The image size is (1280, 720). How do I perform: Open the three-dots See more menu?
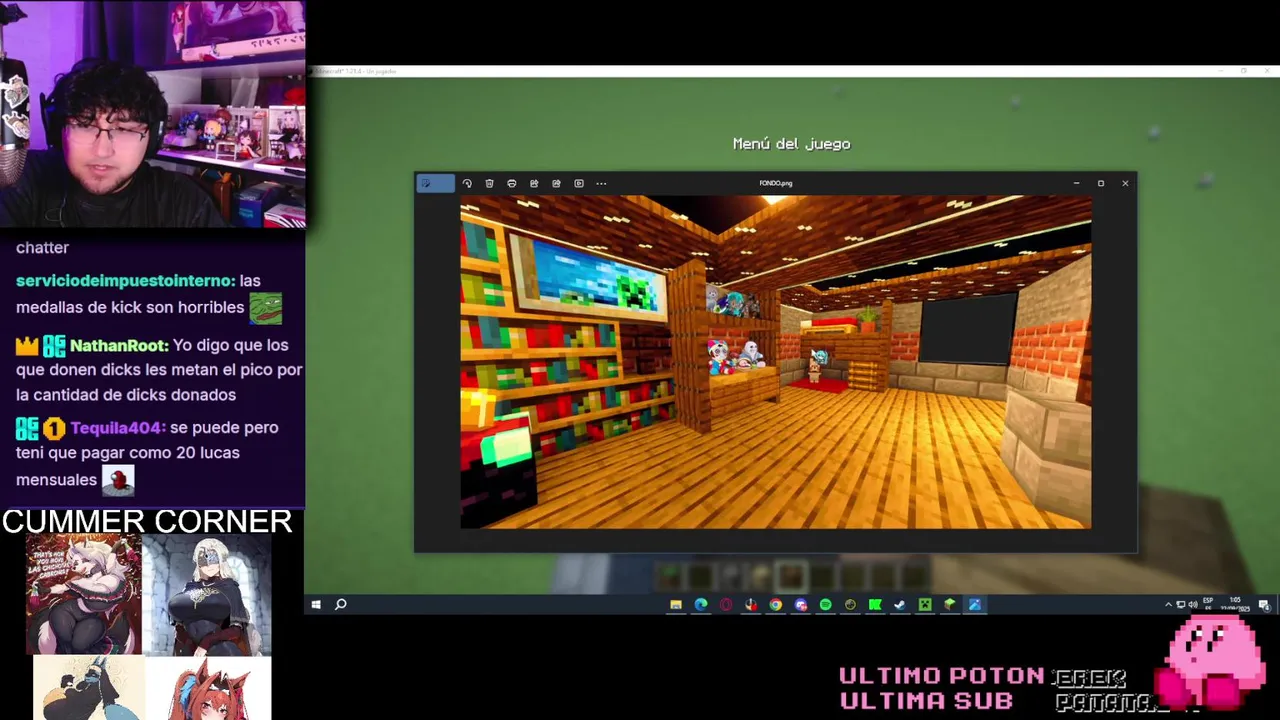(x=601, y=183)
